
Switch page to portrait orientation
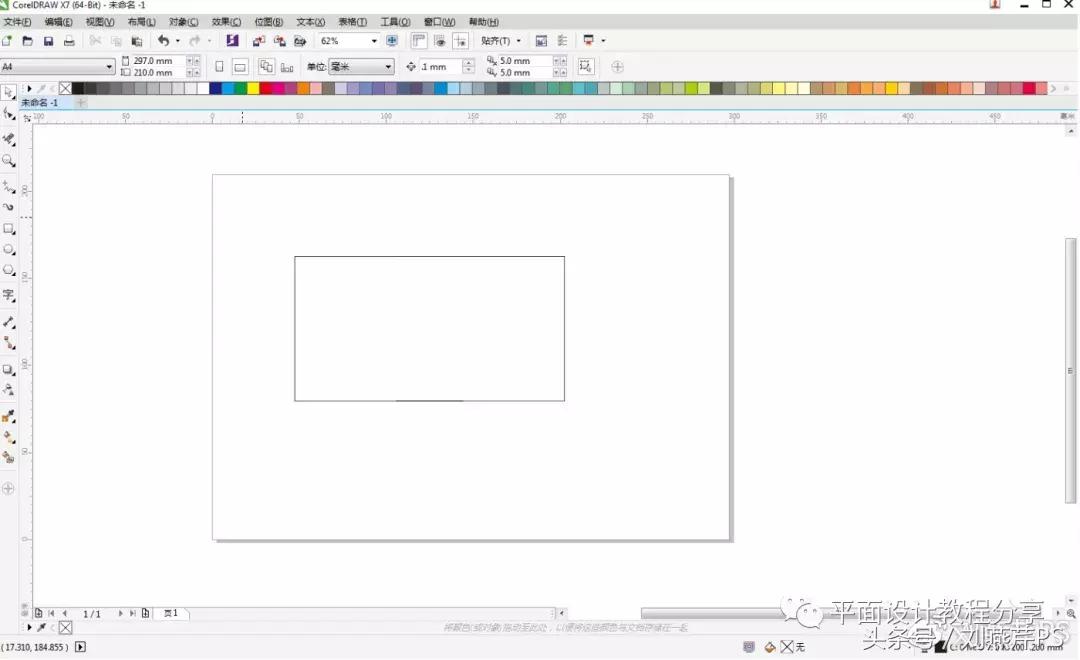pos(218,65)
